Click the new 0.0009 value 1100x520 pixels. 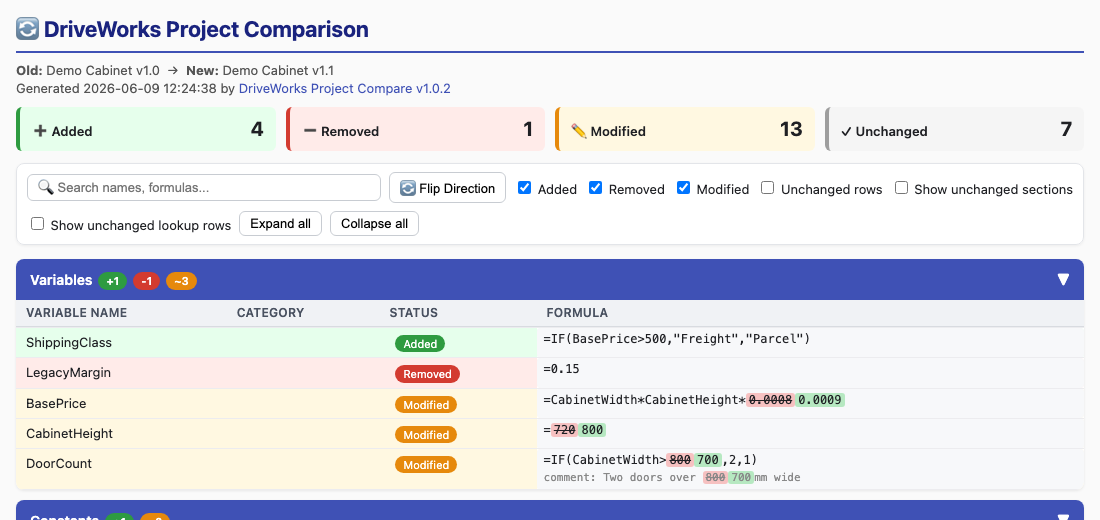pyautogui.click(x=820, y=400)
